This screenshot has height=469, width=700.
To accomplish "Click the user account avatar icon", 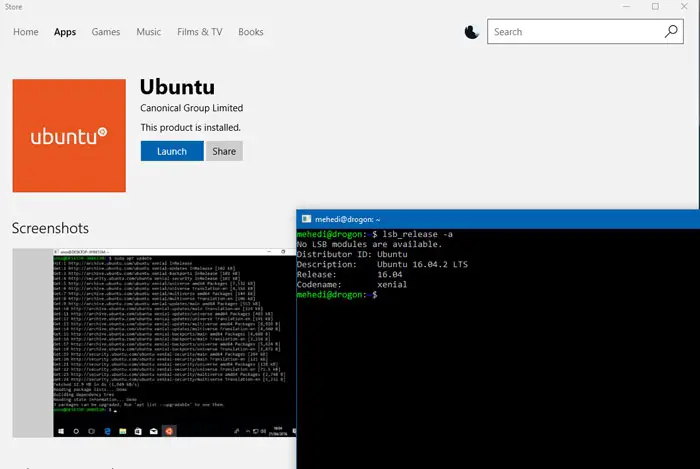I will point(471,32).
